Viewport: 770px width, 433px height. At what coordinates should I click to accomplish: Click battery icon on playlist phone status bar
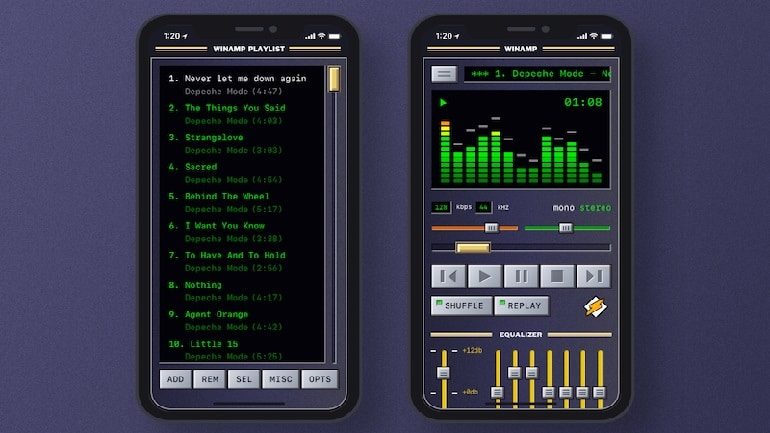(x=334, y=36)
